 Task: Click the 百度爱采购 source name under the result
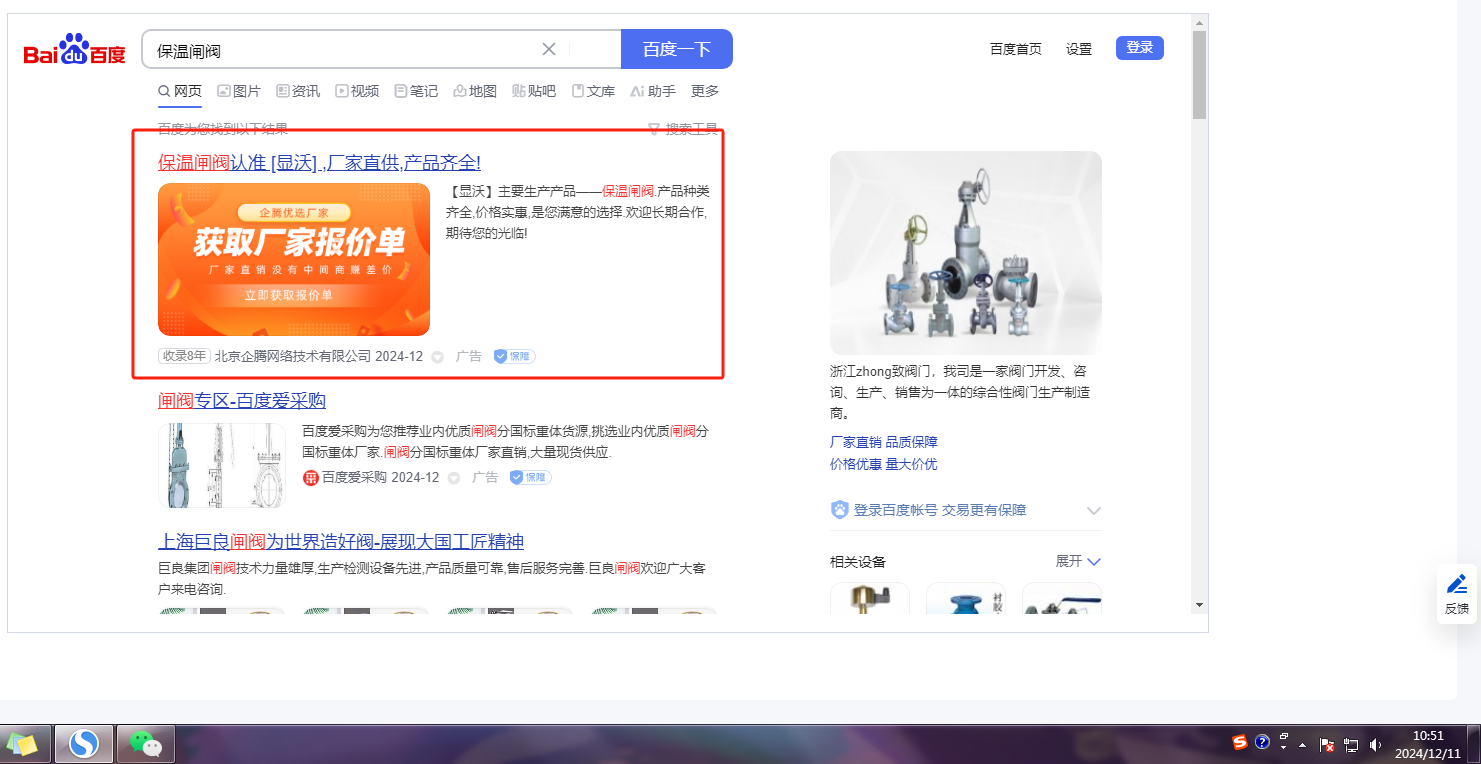[354, 478]
